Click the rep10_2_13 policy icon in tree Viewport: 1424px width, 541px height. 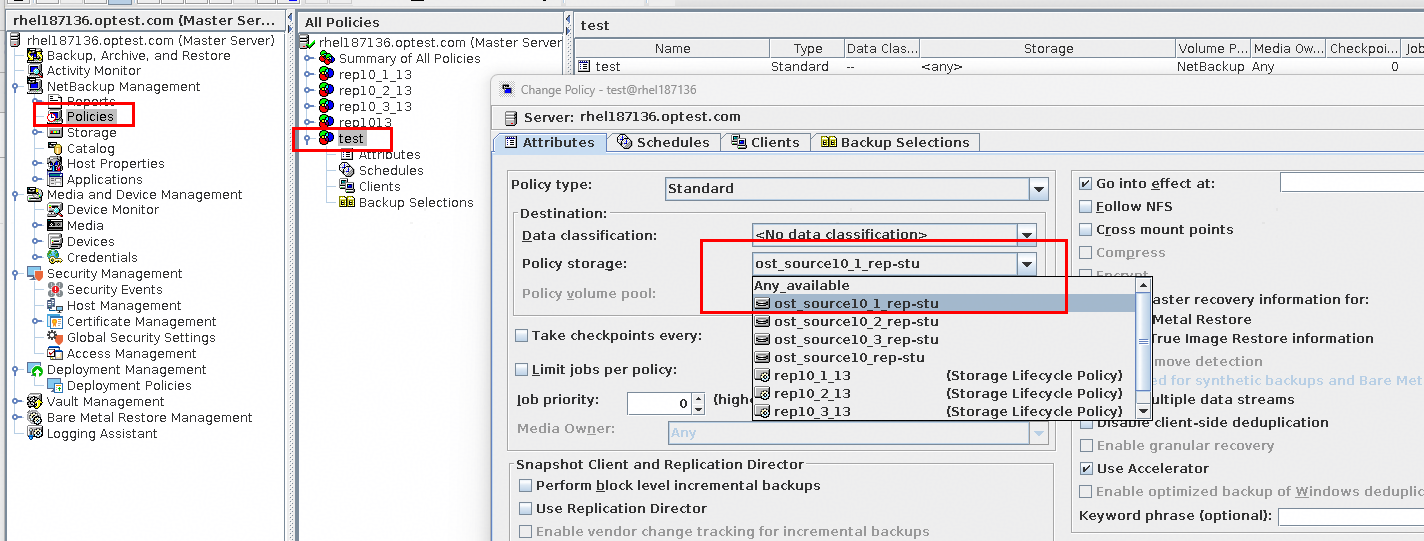[x=327, y=91]
